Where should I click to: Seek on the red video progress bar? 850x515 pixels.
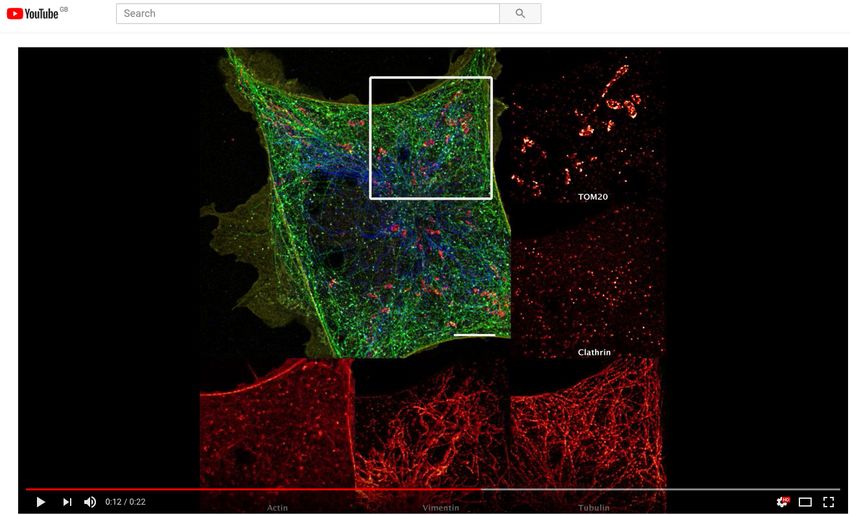pyautogui.click(x=433, y=490)
